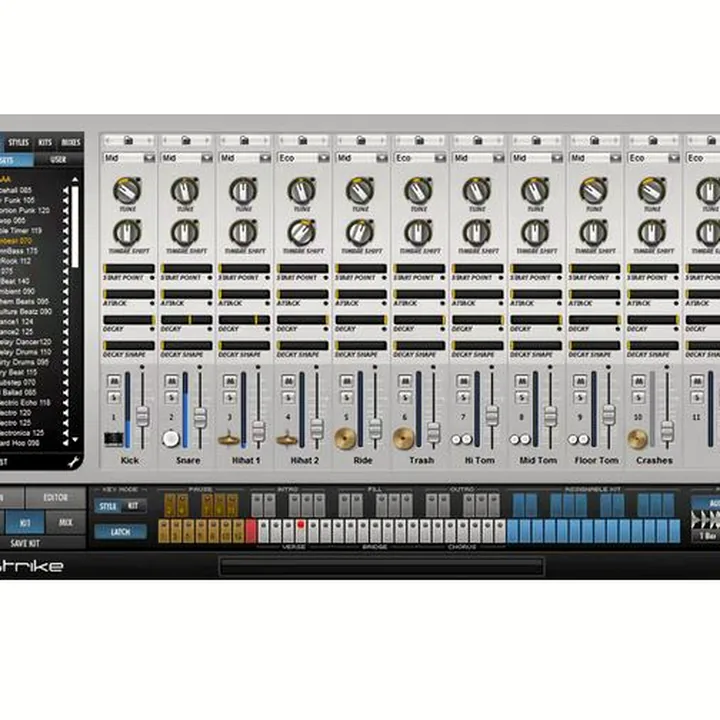Open the Eco quality dropdown on Crashes
720x720 pixels.
(653, 158)
